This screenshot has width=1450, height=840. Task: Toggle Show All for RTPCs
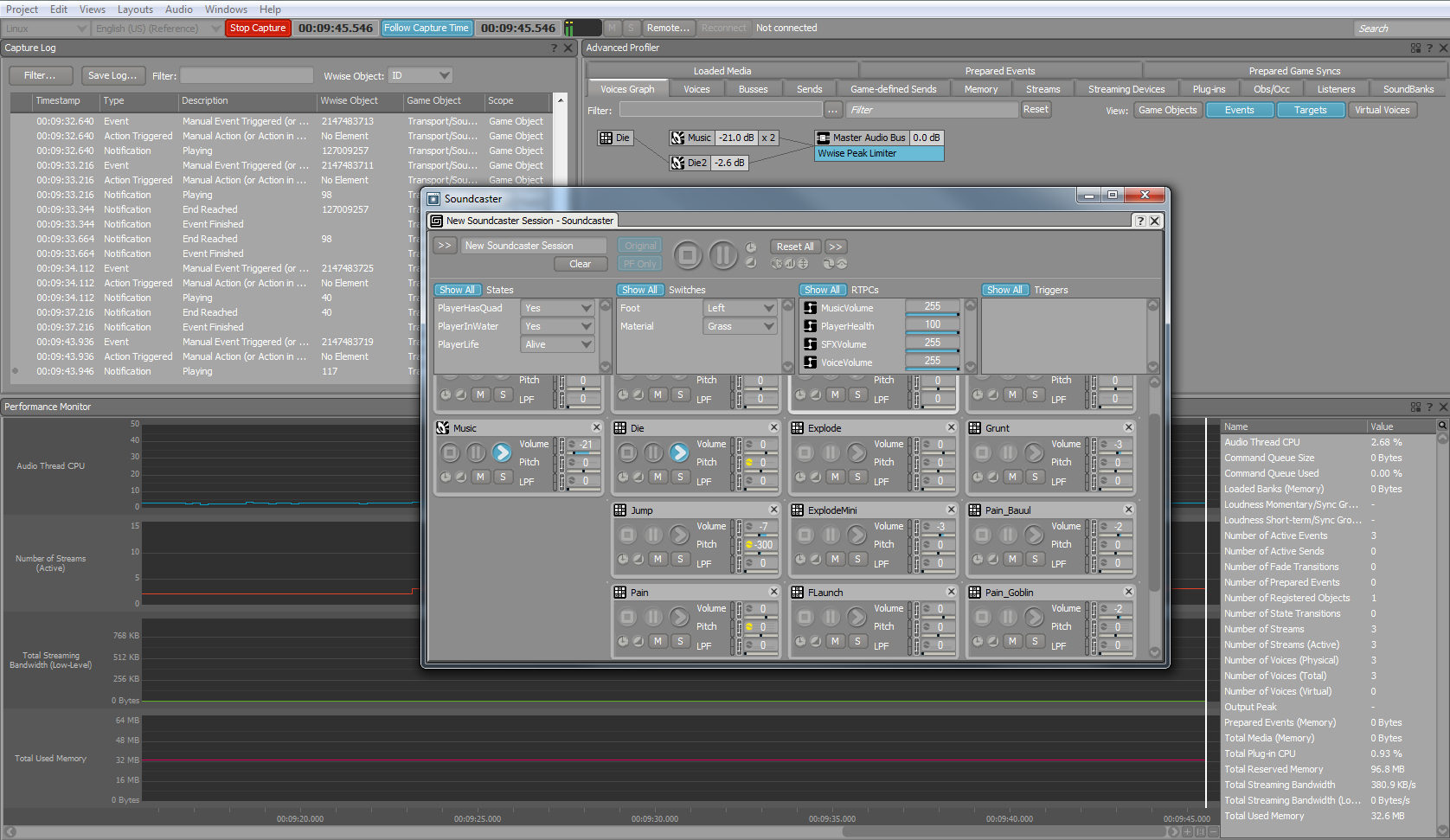pos(823,290)
